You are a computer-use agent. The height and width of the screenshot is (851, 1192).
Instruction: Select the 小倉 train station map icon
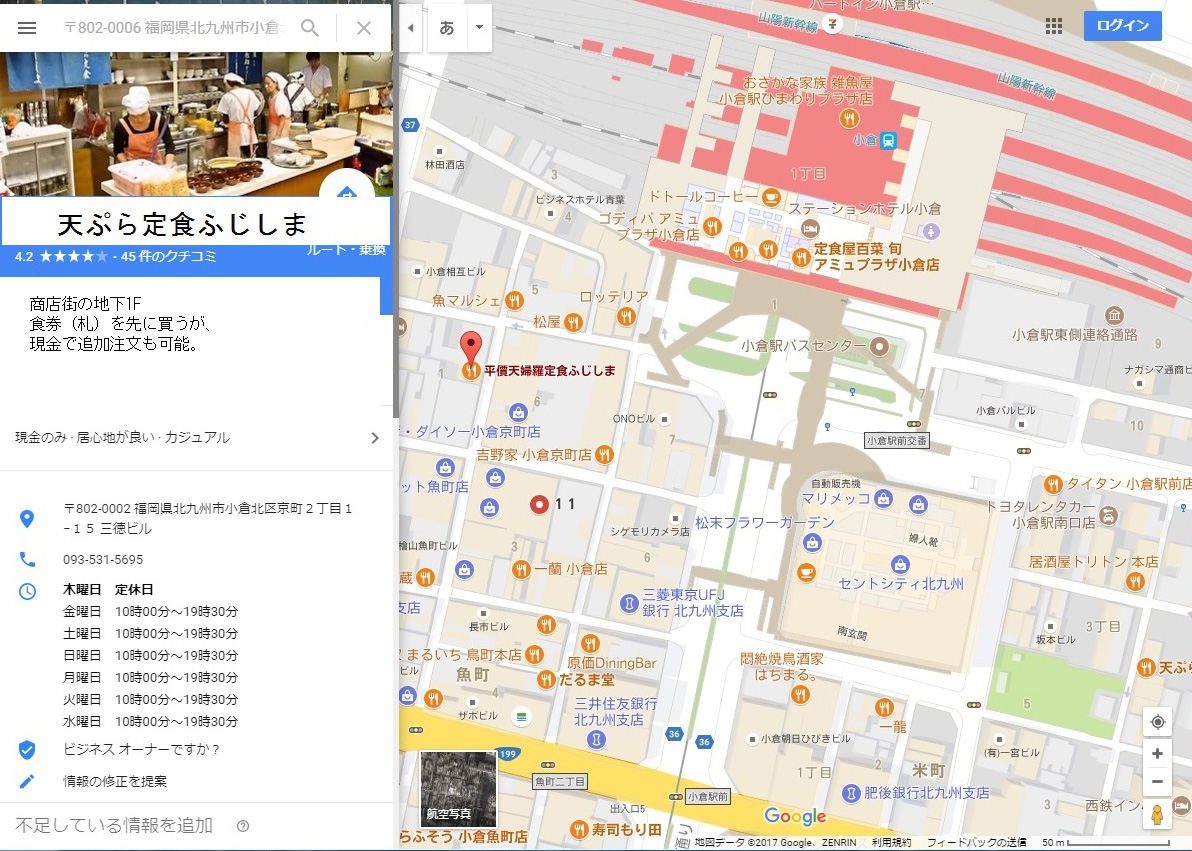click(888, 141)
